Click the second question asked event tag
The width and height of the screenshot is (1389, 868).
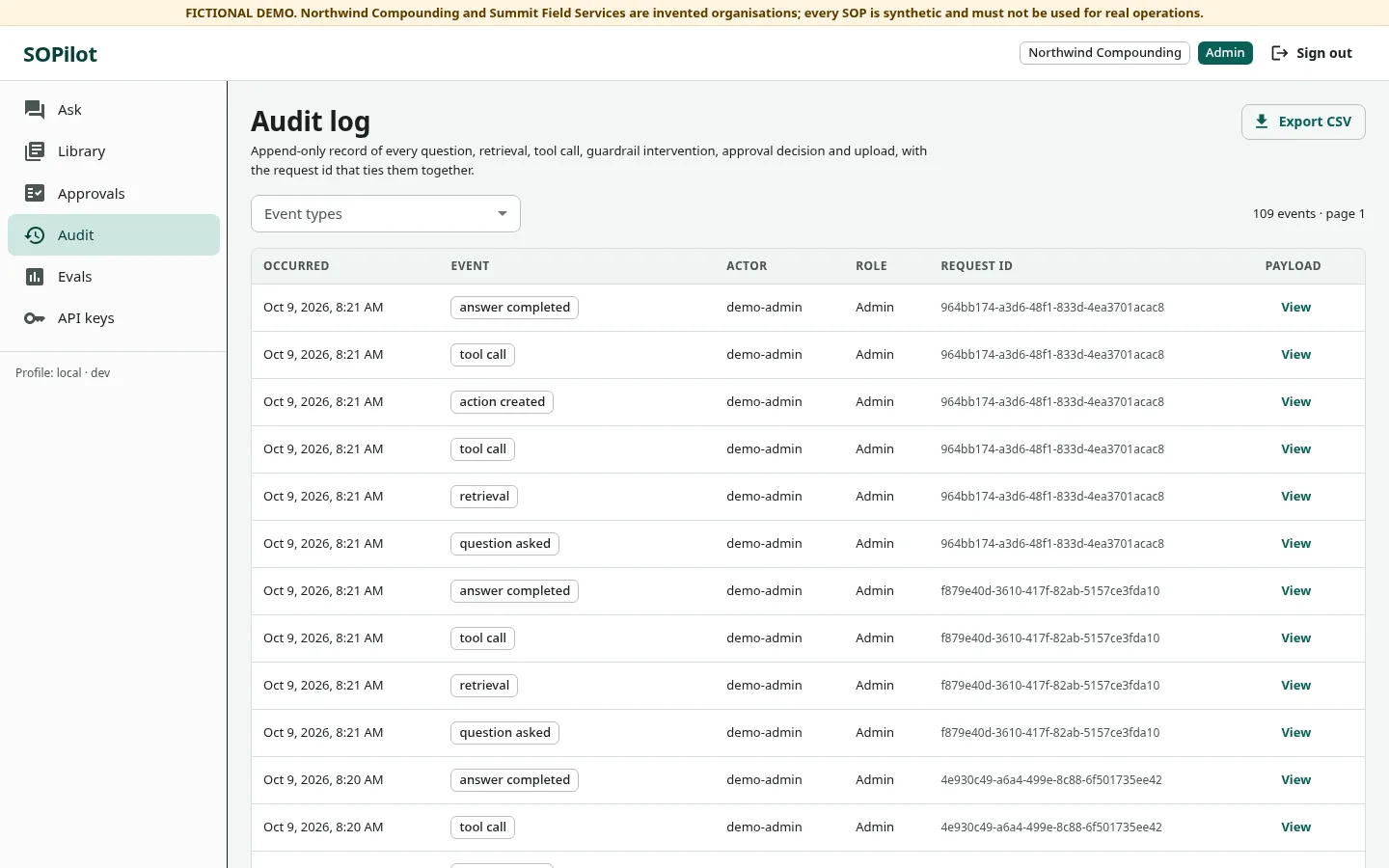(x=504, y=733)
